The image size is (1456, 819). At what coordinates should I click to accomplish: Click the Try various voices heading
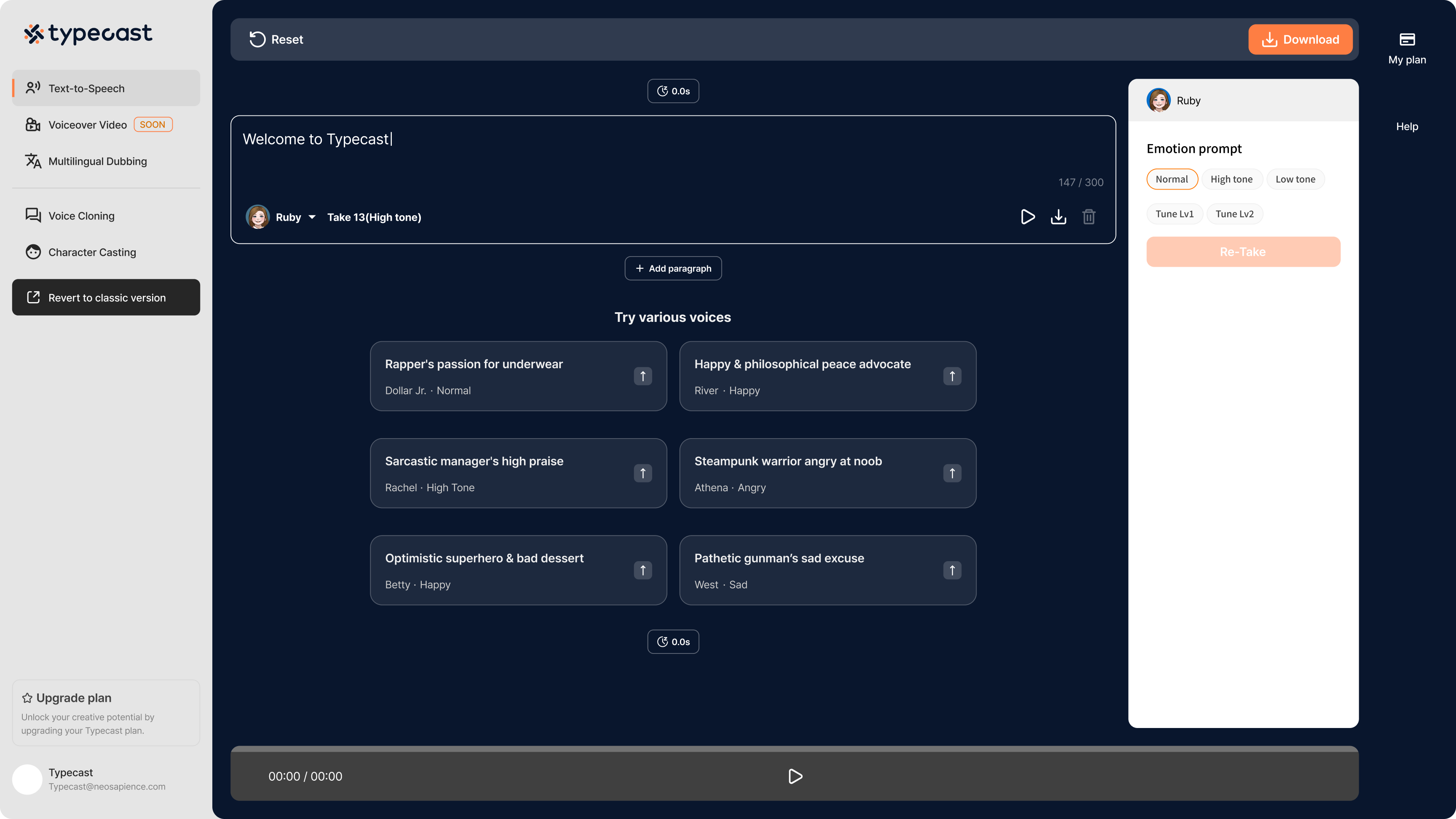673,317
